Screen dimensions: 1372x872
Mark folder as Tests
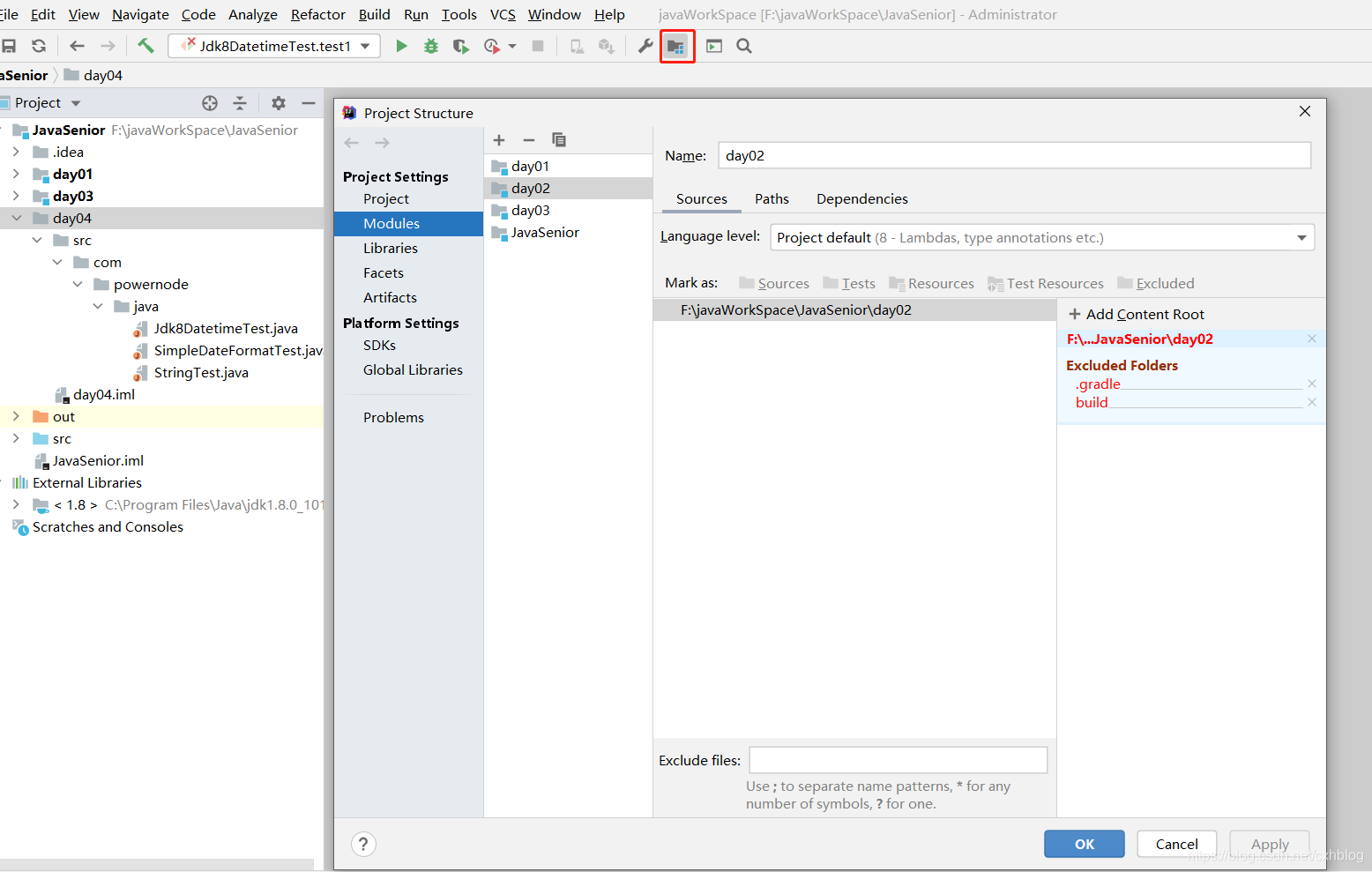click(849, 283)
